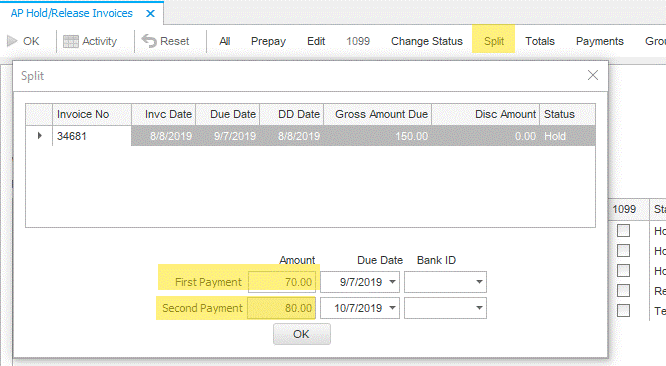Click the Second Payment amount field
This screenshot has width=666, height=366.
click(282, 308)
